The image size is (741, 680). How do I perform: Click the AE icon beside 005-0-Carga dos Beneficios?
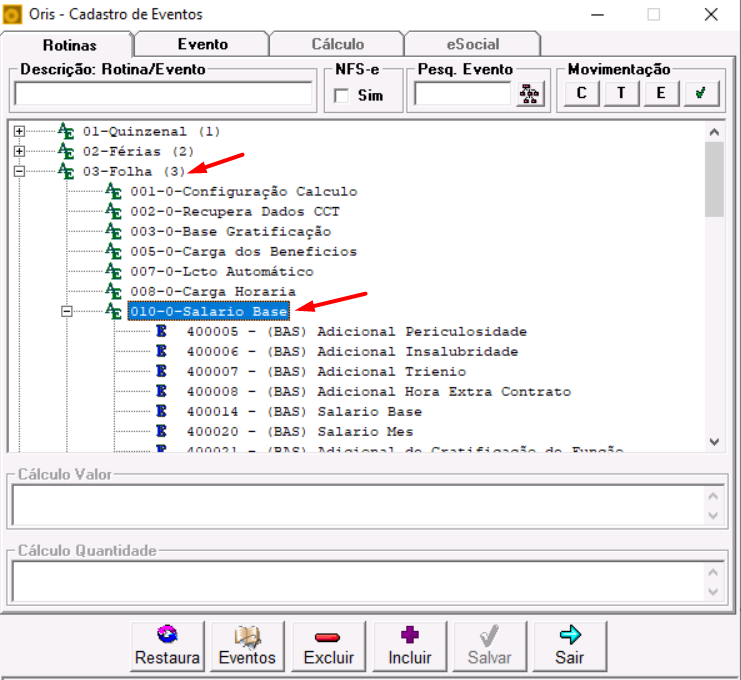pyautogui.click(x=113, y=251)
